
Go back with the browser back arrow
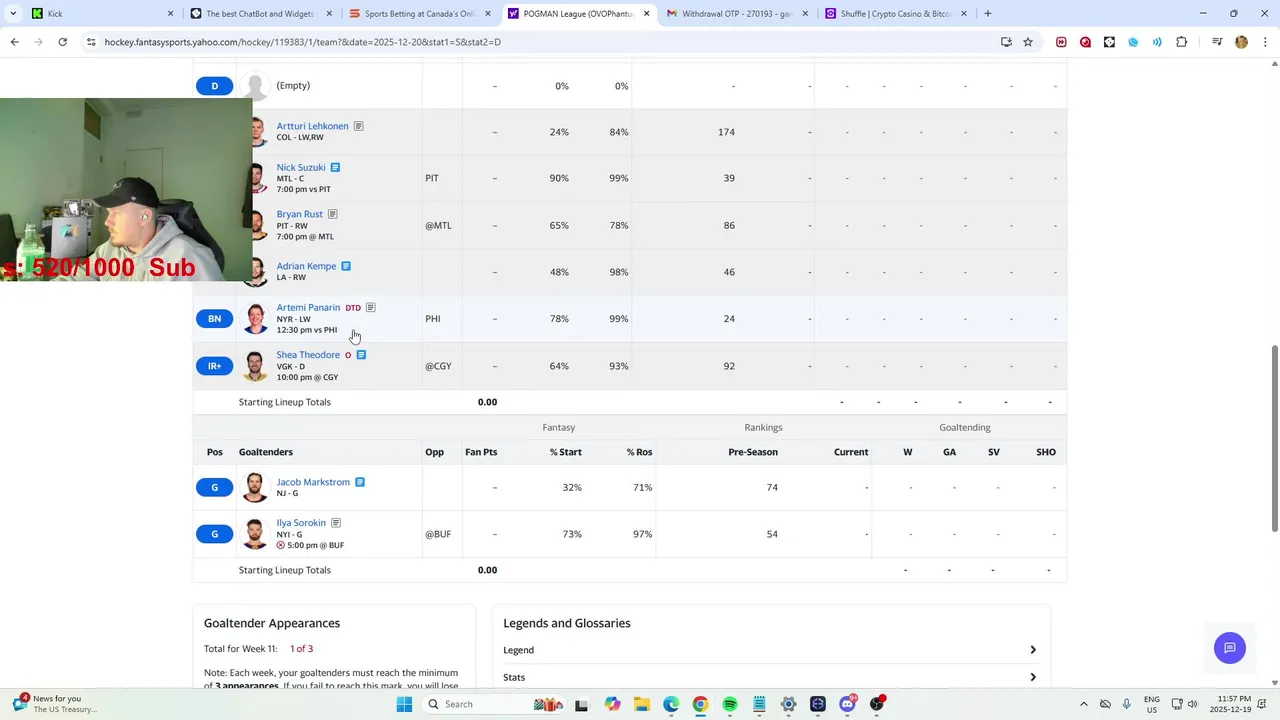point(14,42)
